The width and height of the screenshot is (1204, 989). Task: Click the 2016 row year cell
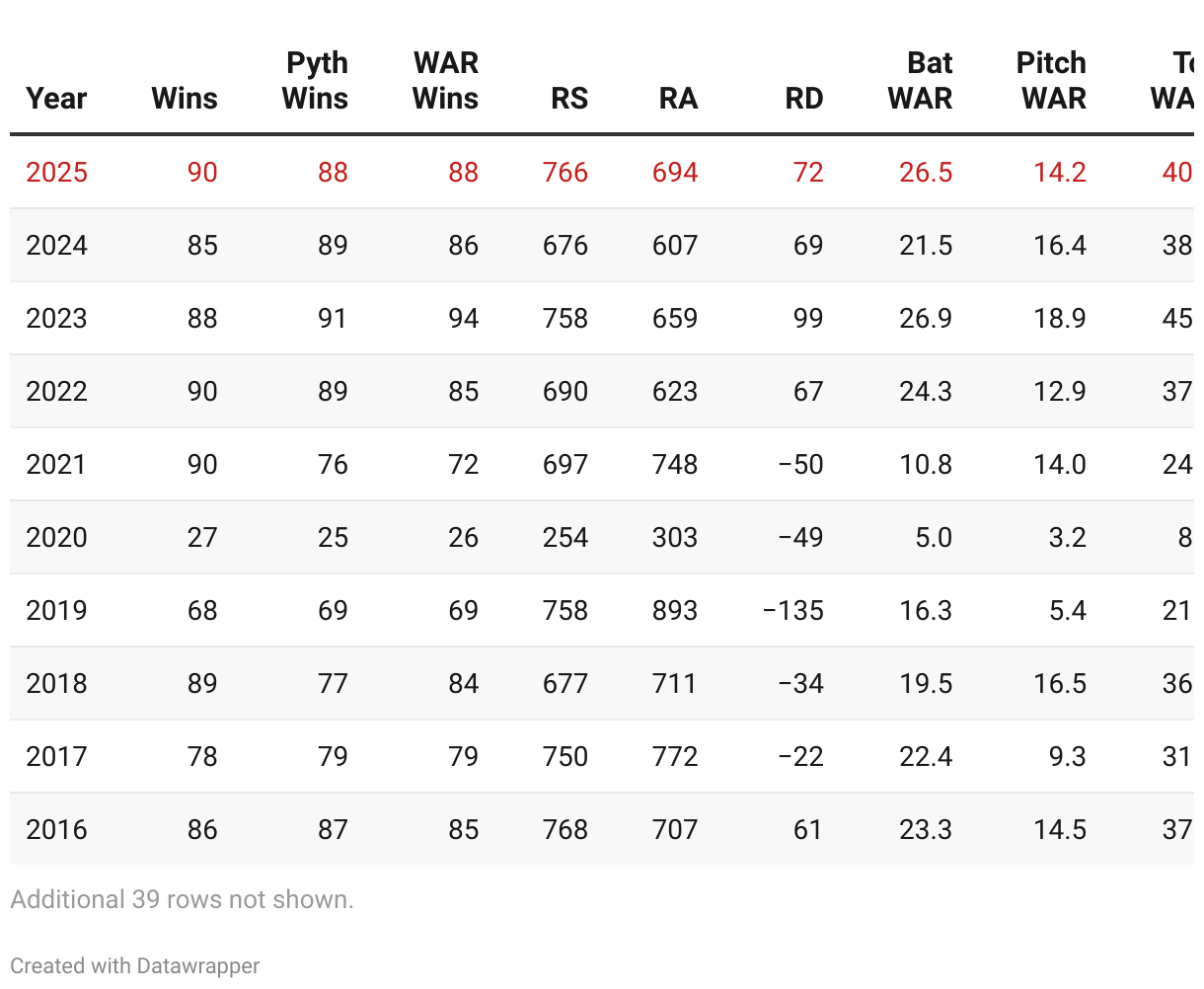coord(56,829)
